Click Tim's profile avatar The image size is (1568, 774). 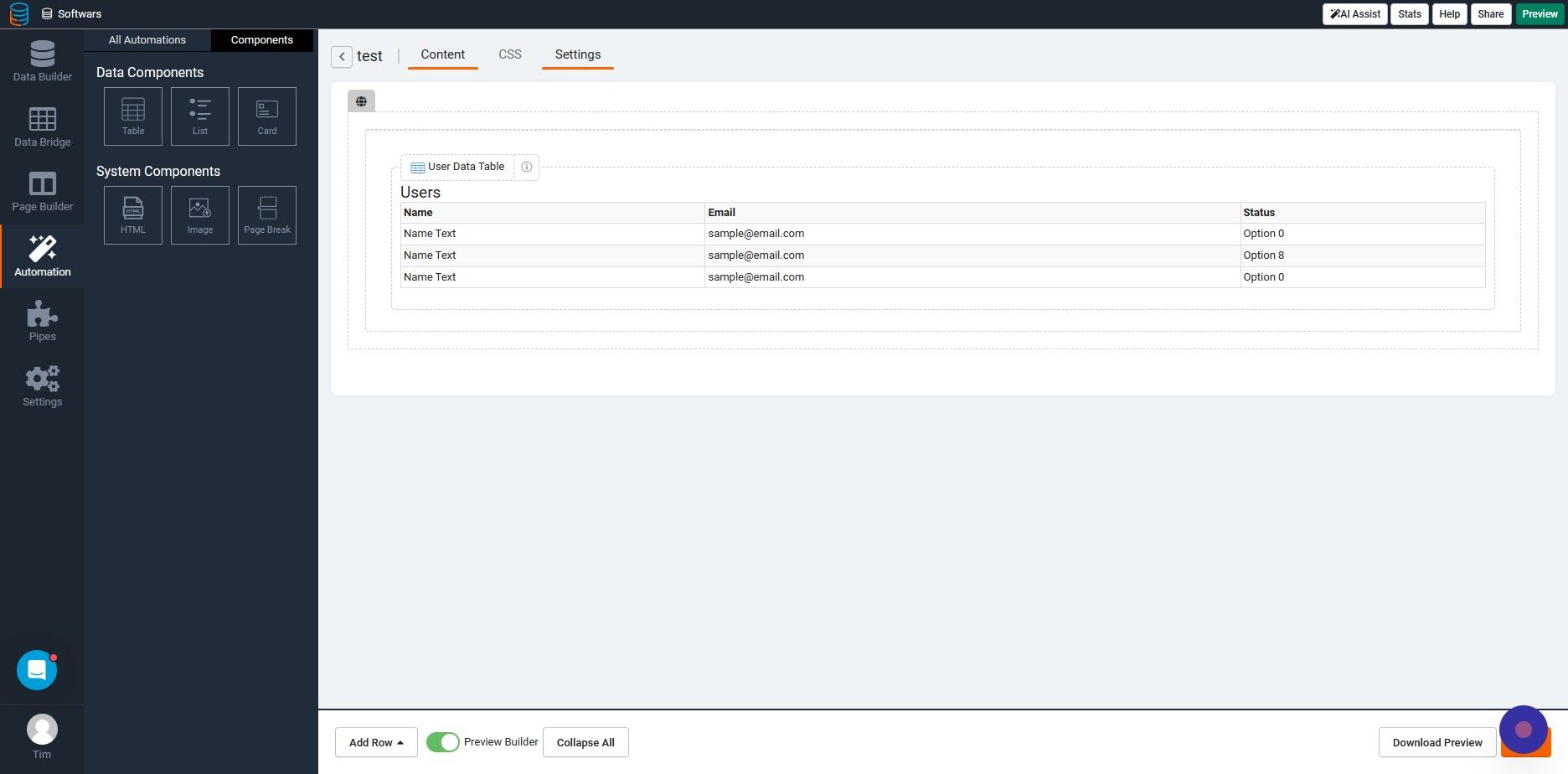(x=42, y=729)
